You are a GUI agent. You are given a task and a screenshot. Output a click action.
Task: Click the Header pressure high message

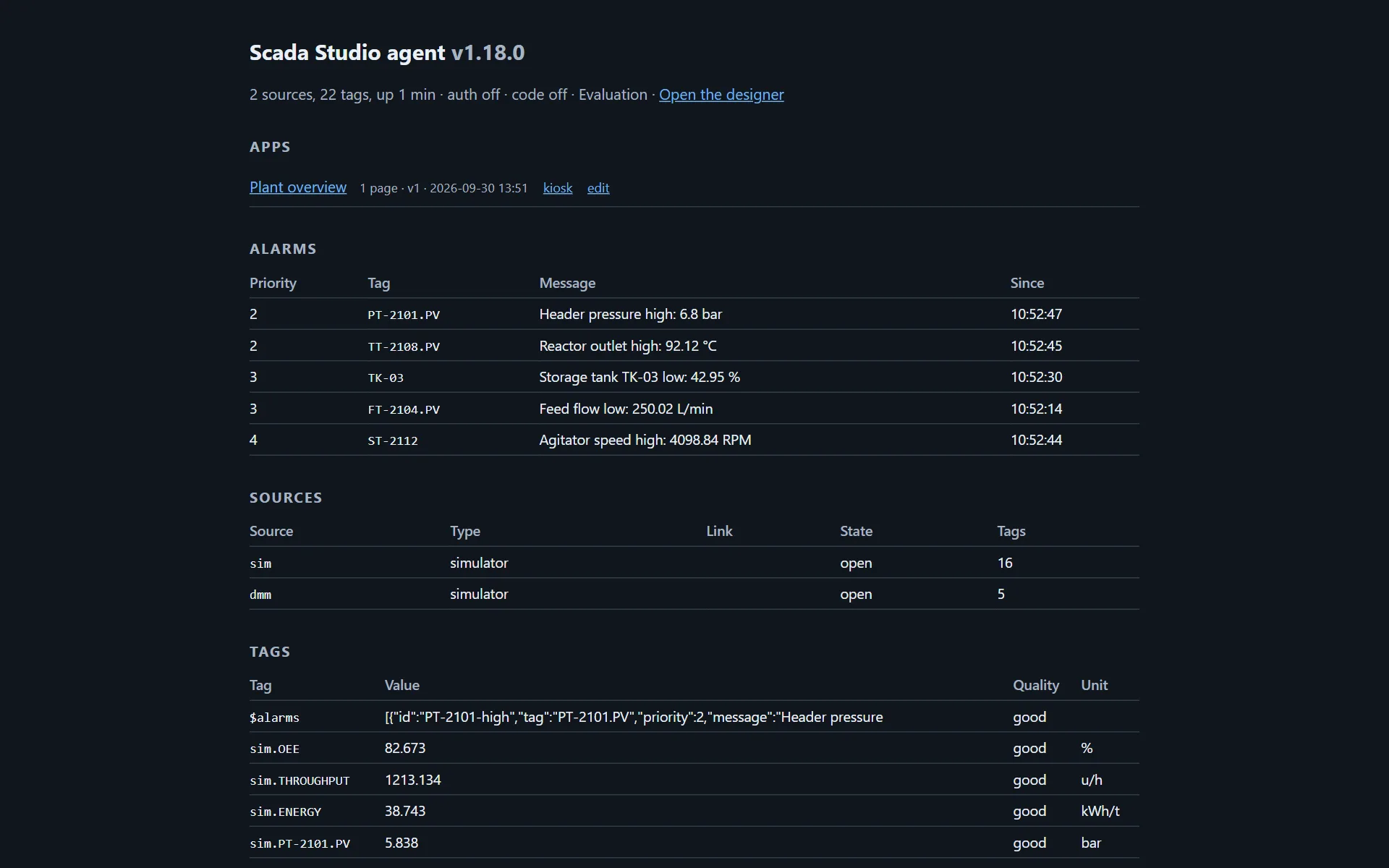pyautogui.click(x=630, y=314)
